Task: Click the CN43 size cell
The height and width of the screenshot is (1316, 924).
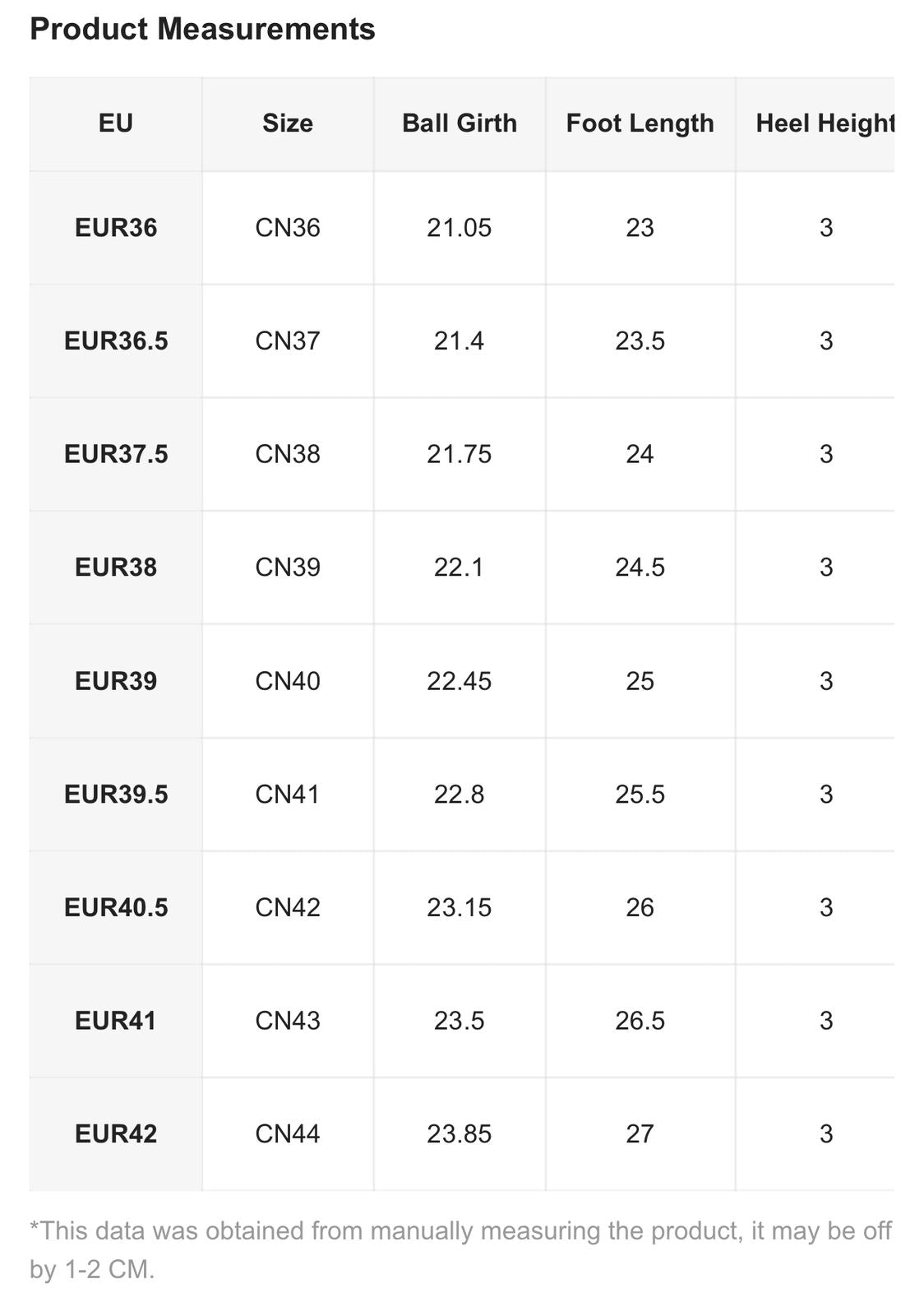Action: [288, 1021]
